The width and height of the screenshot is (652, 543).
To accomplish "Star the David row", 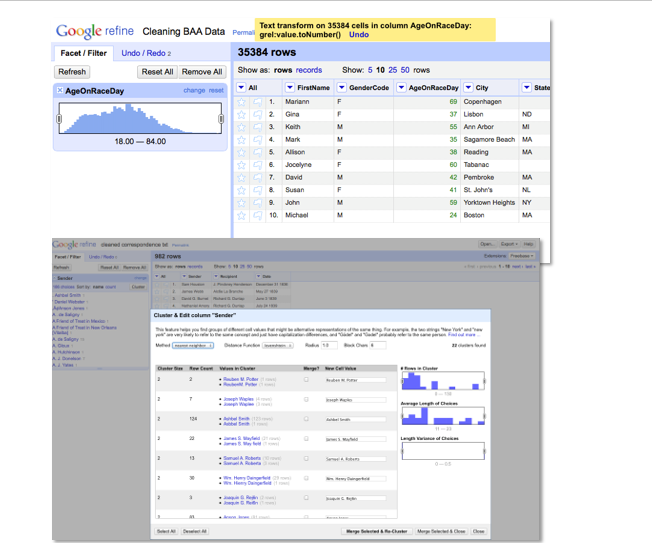I will 241,178.
